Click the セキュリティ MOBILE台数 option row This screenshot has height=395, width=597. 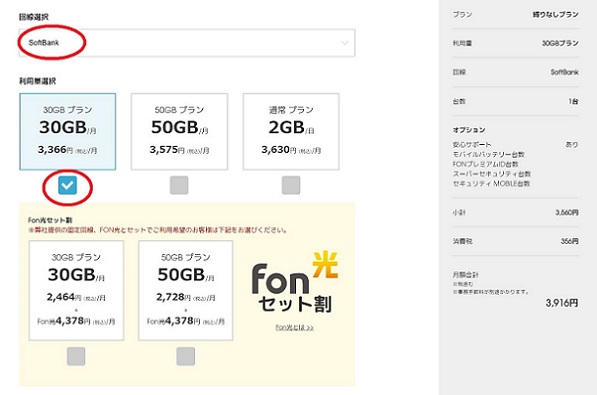[492, 184]
